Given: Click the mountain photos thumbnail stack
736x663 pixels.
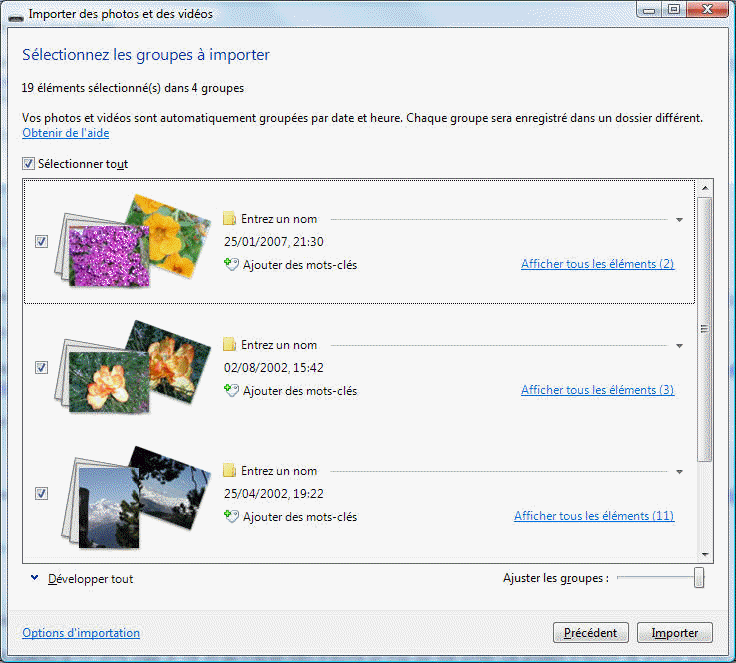Looking at the screenshot, I should 135,497.
